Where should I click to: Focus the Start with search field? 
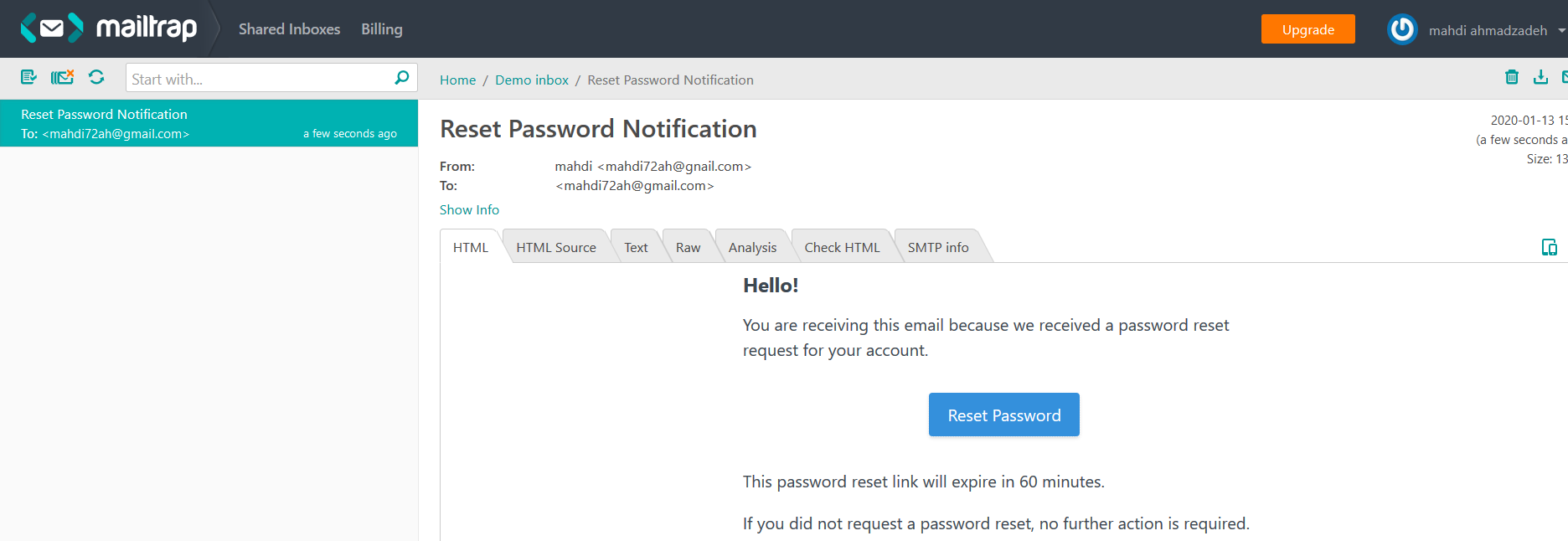pos(260,79)
